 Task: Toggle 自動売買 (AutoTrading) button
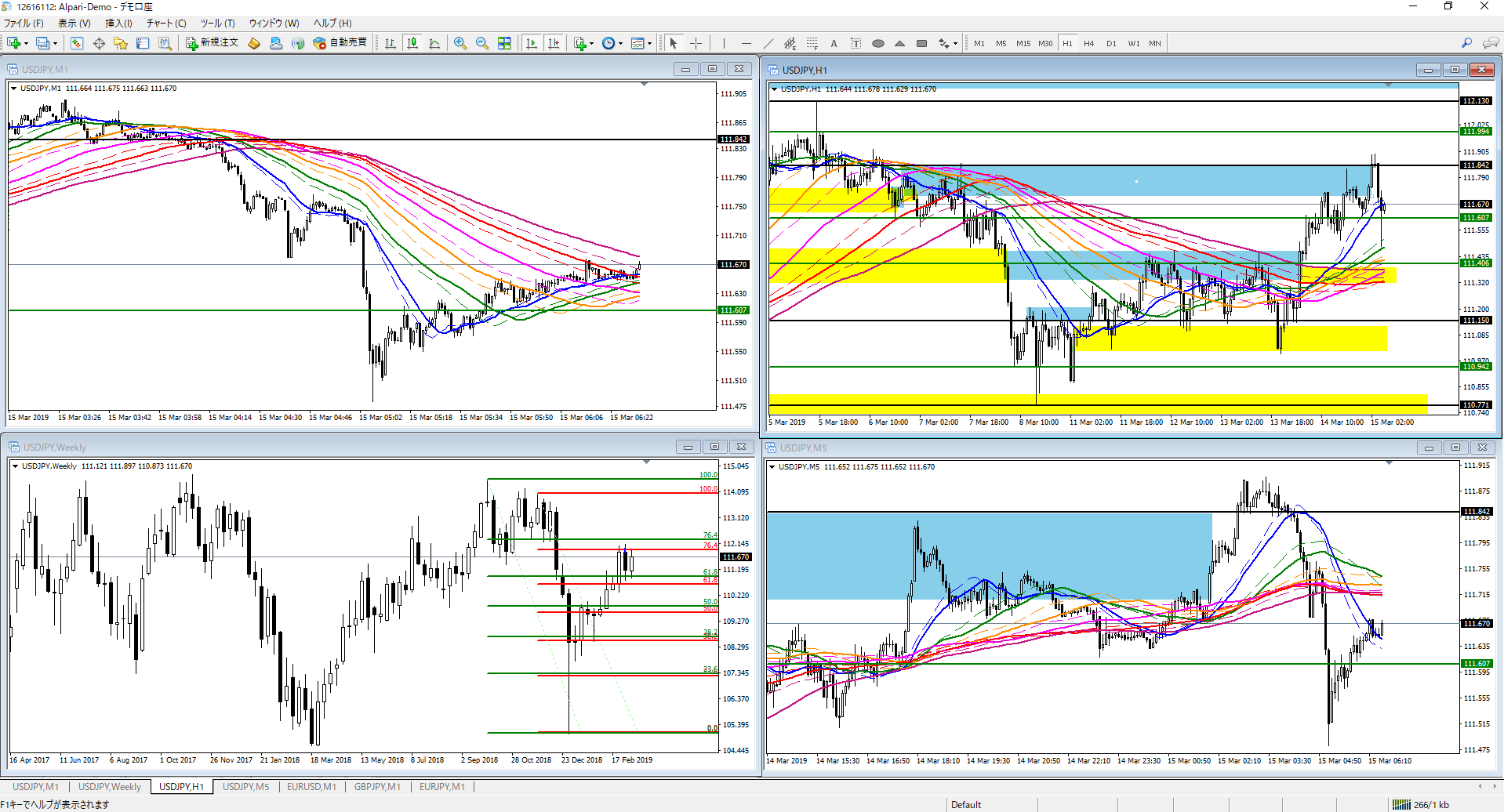pyautogui.click(x=340, y=43)
